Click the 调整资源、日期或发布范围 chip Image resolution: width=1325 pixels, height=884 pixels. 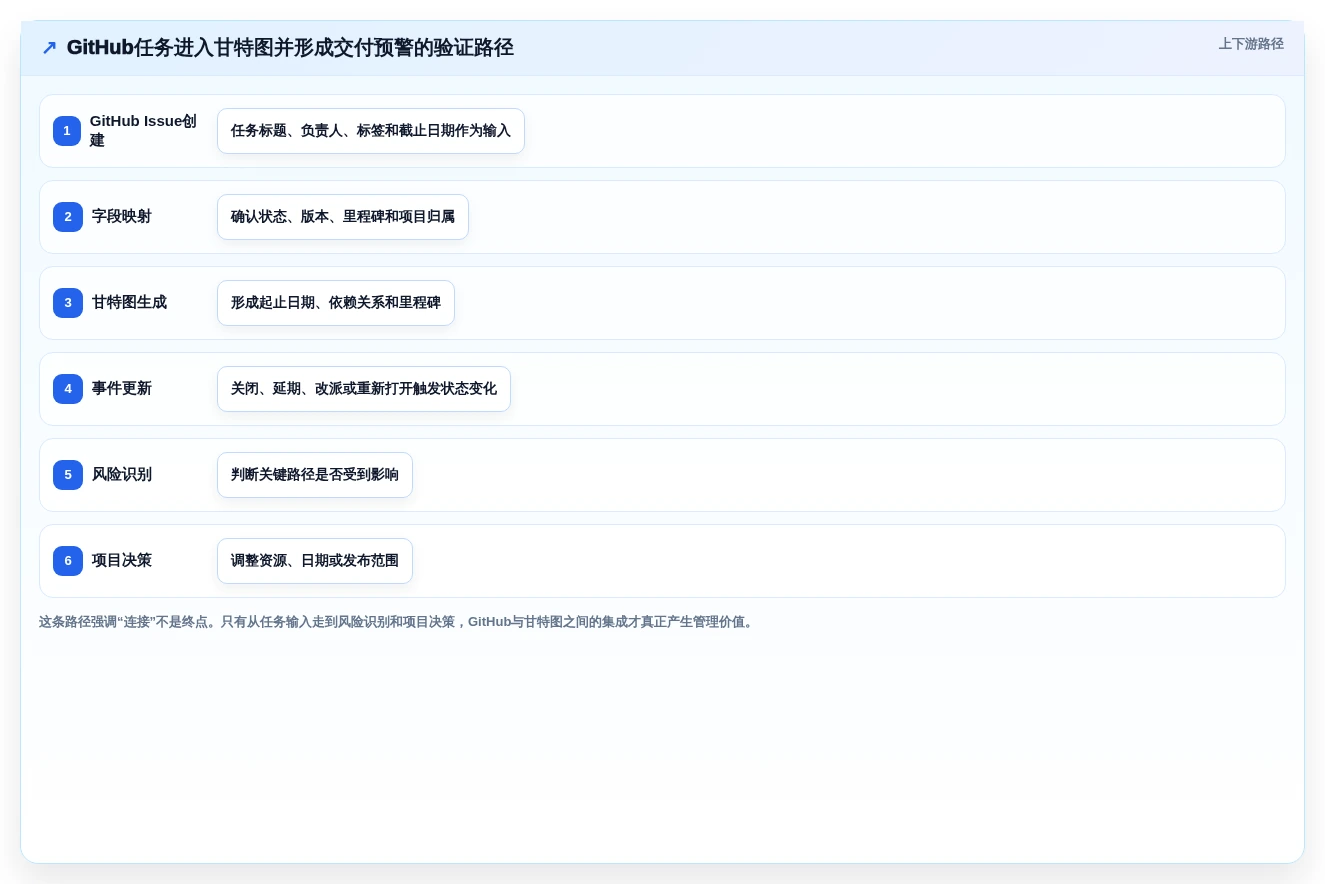[315, 561]
